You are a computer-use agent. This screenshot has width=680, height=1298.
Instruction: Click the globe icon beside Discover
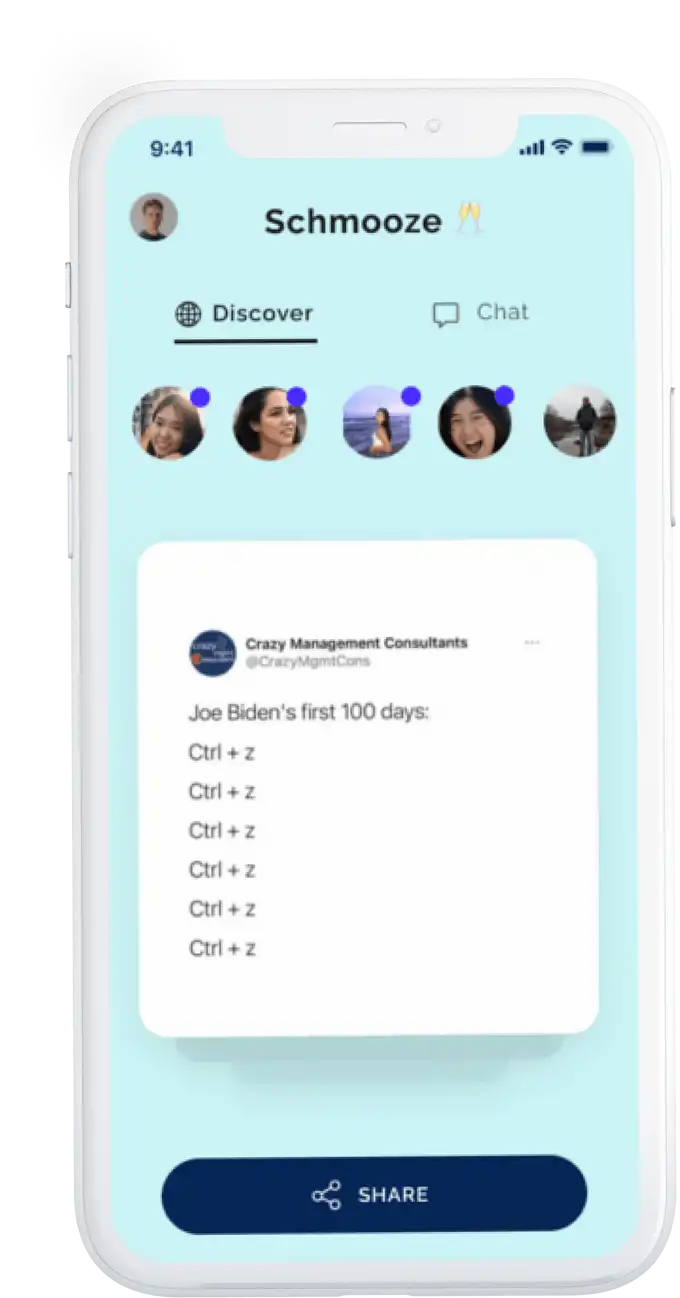click(188, 314)
